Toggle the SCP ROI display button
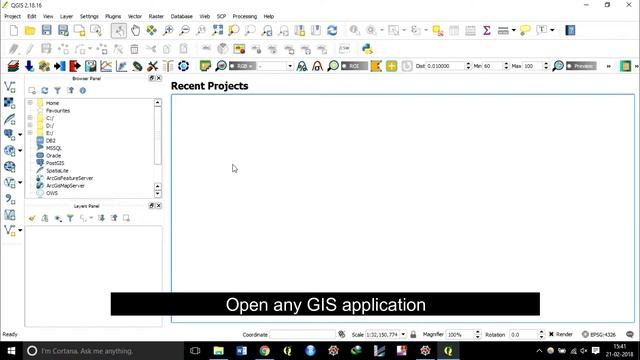Image resolution: width=640 pixels, height=360 pixels. (x=354, y=66)
